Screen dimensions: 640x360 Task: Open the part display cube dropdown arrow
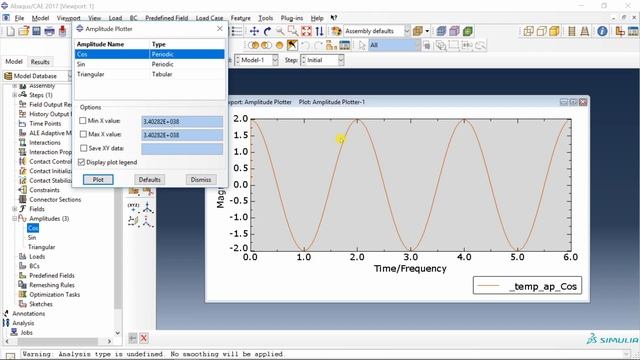click(x=427, y=31)
